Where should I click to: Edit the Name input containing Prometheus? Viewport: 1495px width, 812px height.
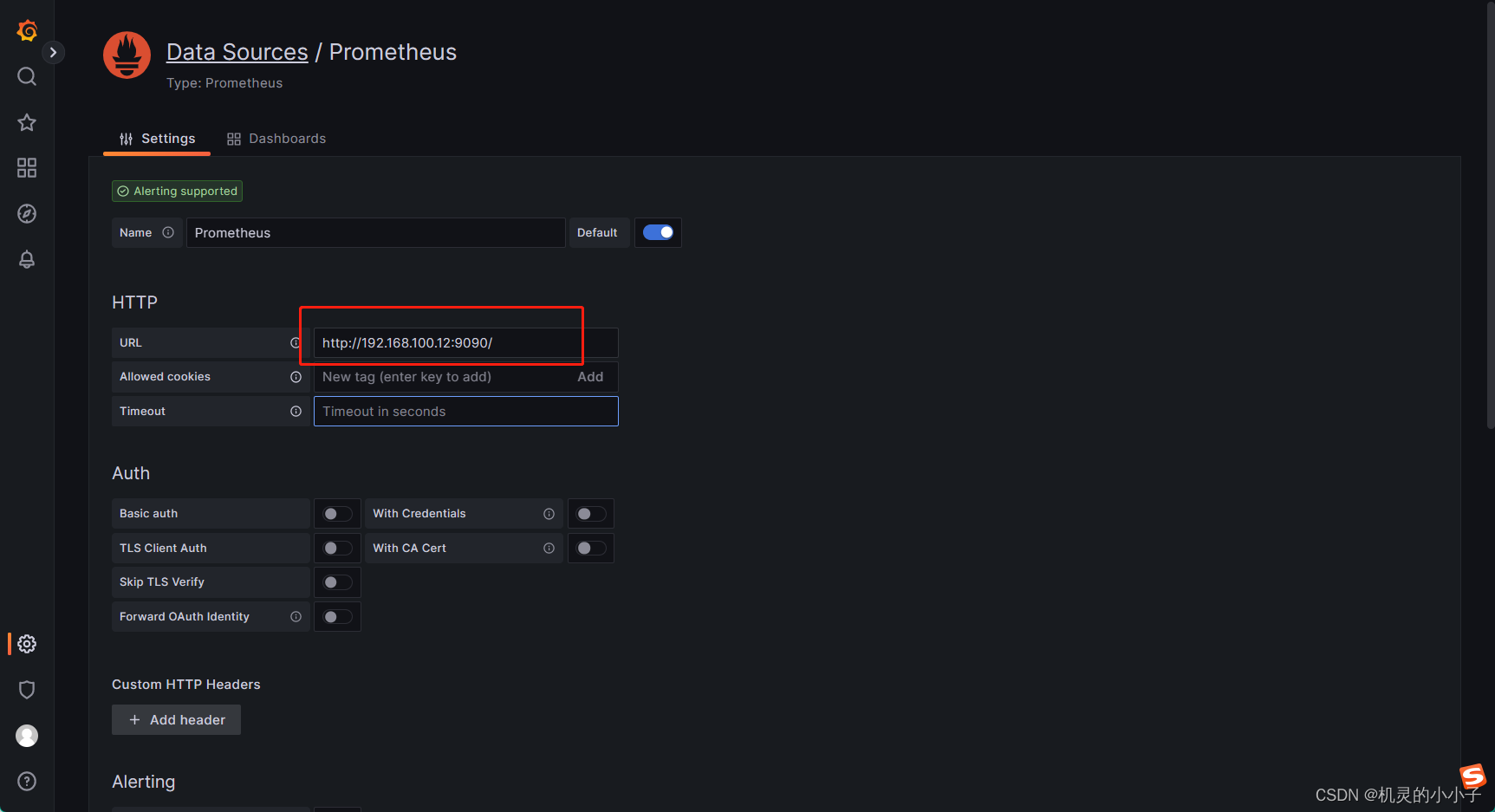click(x=375, y=233)
